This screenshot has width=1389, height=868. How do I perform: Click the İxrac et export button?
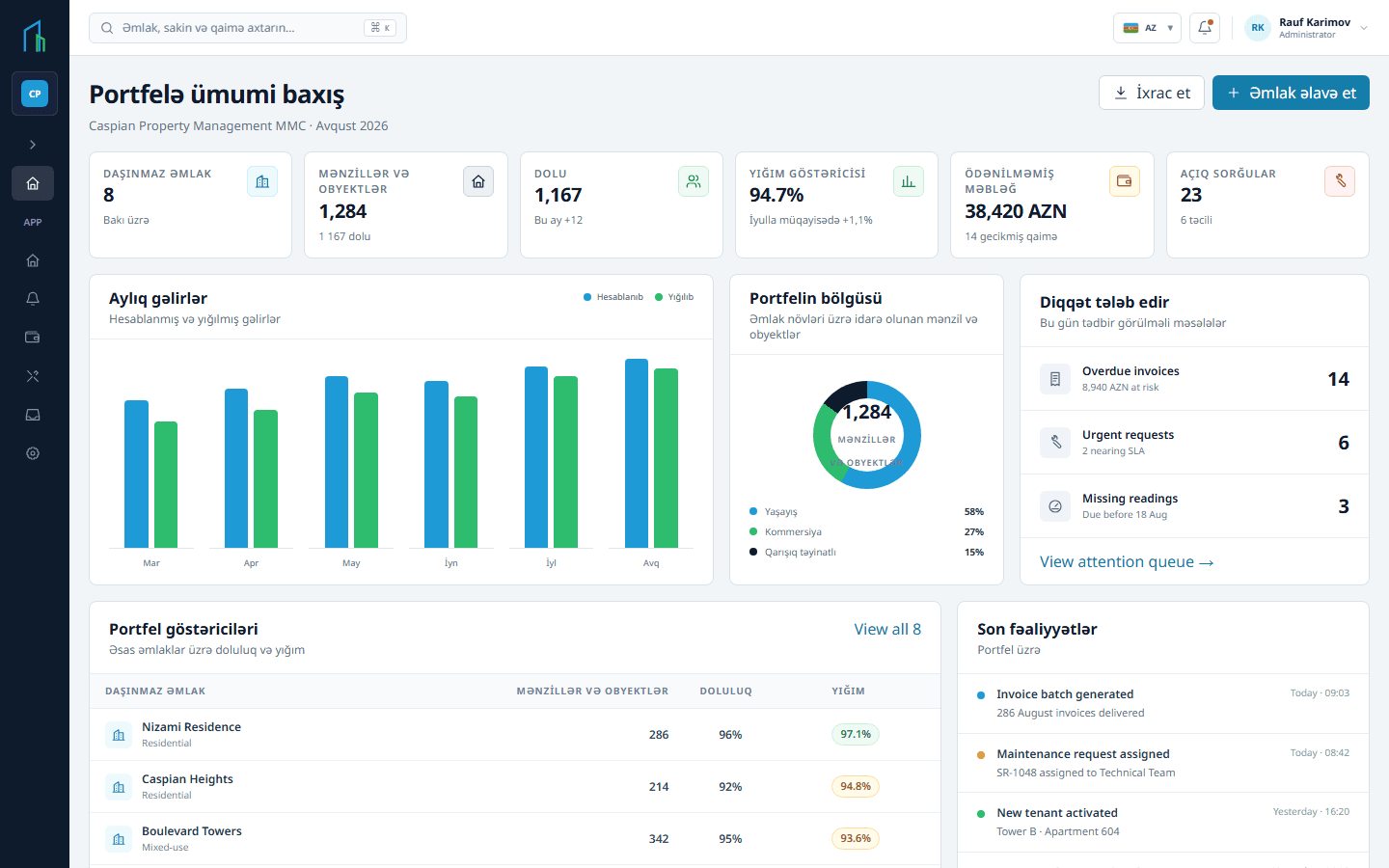point(1152,93)
